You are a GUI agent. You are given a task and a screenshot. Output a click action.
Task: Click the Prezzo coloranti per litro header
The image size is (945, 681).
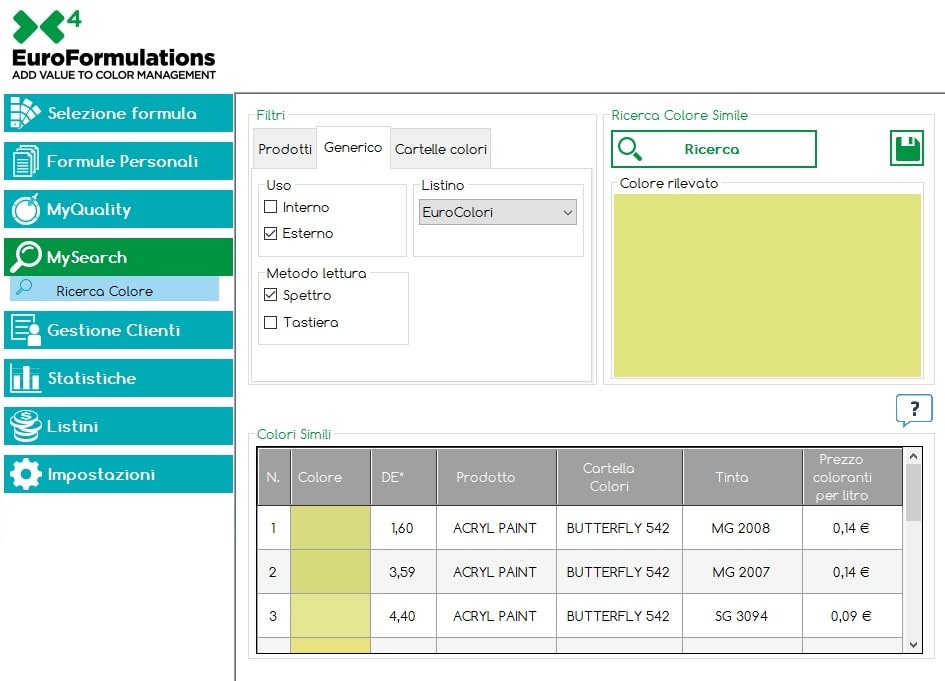(x=852, y=477)
